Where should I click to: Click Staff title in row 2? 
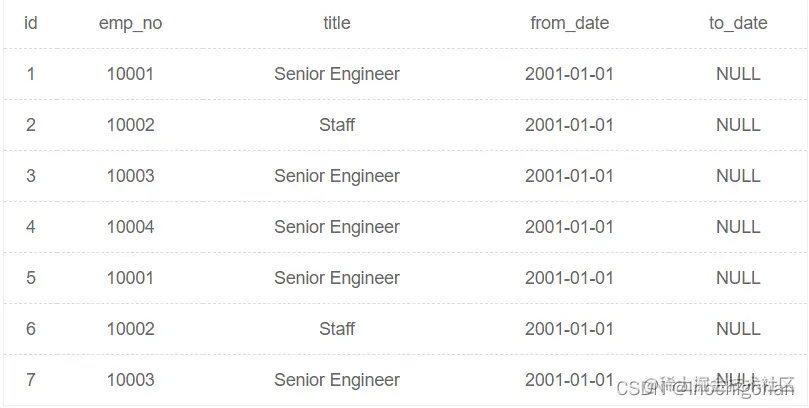[x=337, y=125]
